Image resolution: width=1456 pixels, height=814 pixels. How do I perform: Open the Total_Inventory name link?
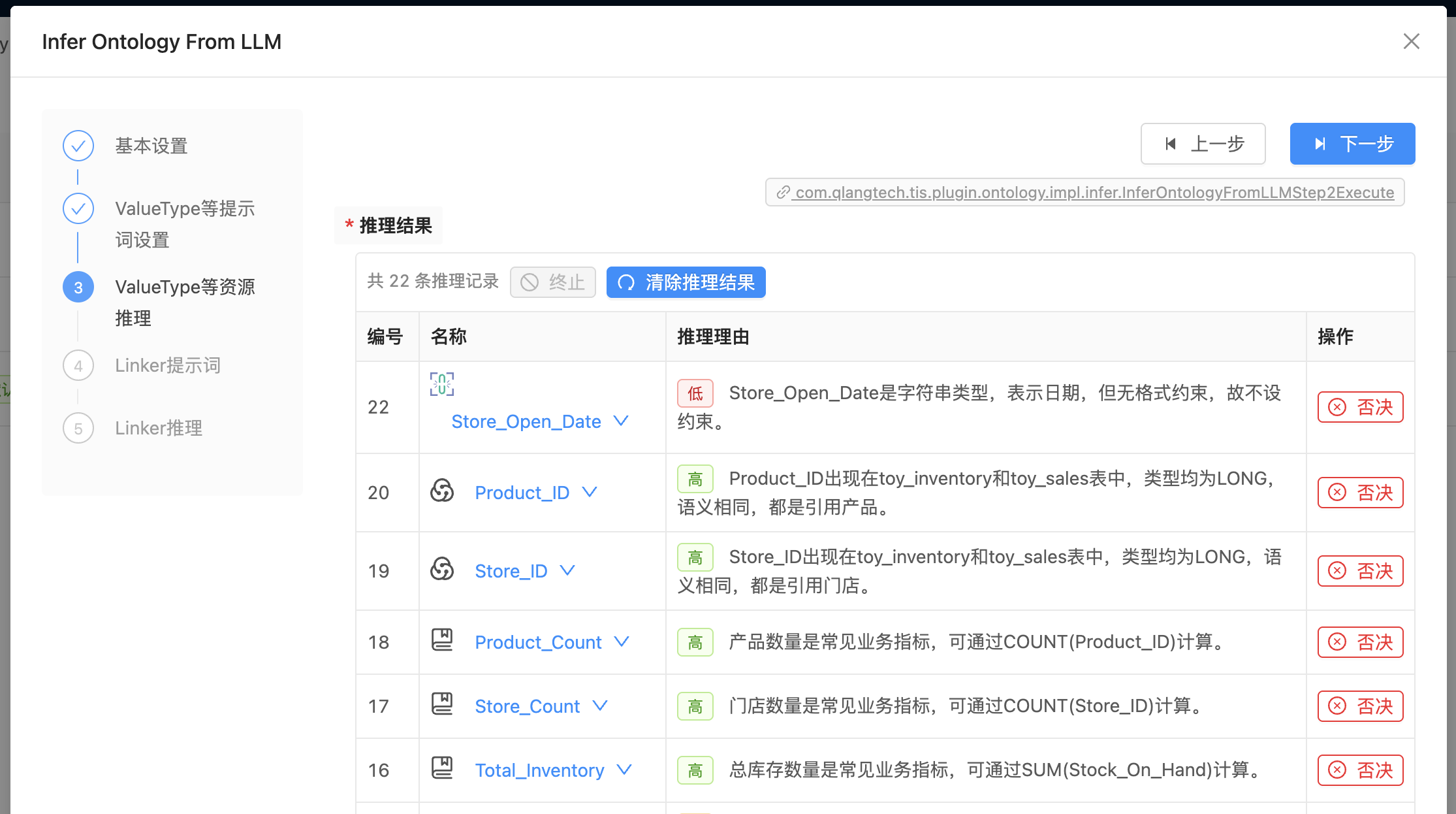540,770
